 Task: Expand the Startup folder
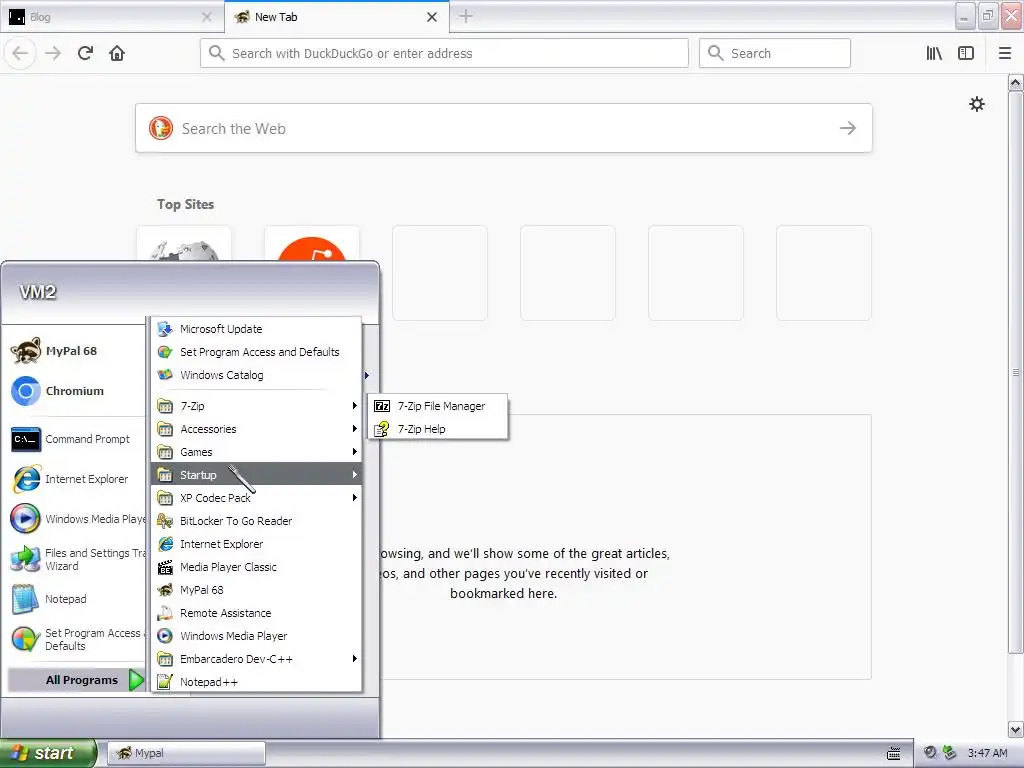click(257, 475)
